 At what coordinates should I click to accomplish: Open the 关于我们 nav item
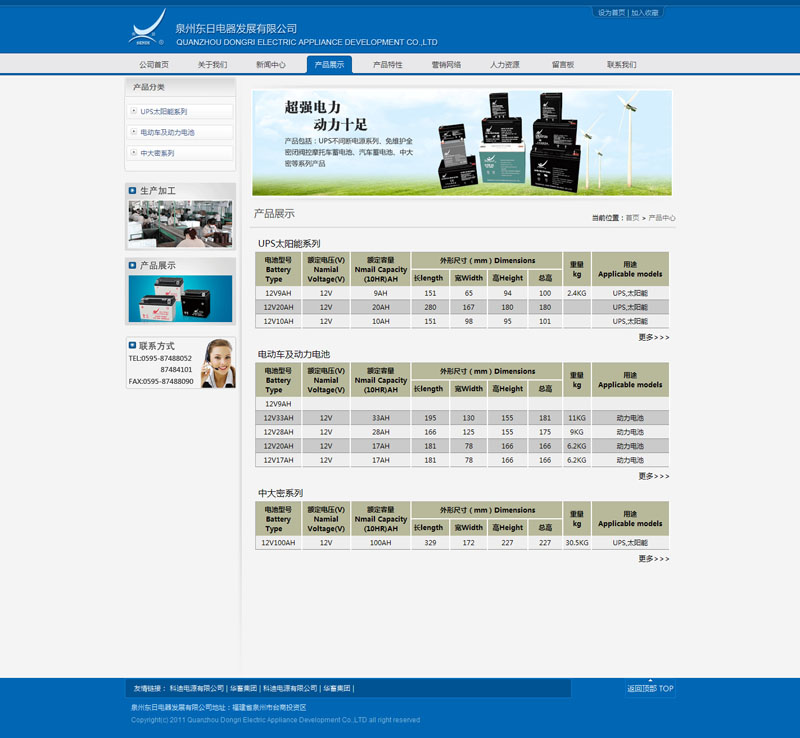[213, 65]
